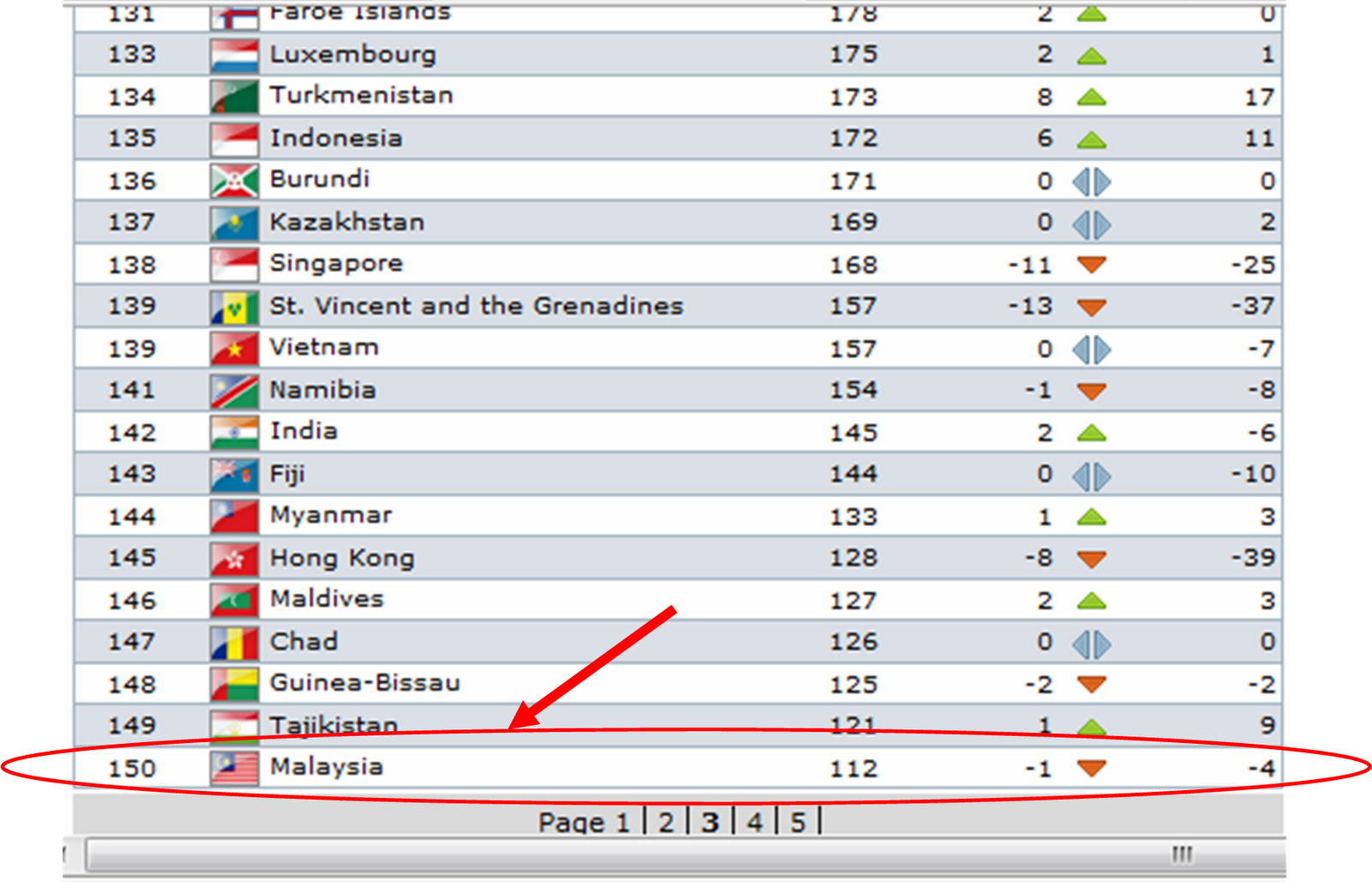The width and height of the screenshot is (1372, 882).
Task: Open Page 2 of the rankings
Action: 665,820
